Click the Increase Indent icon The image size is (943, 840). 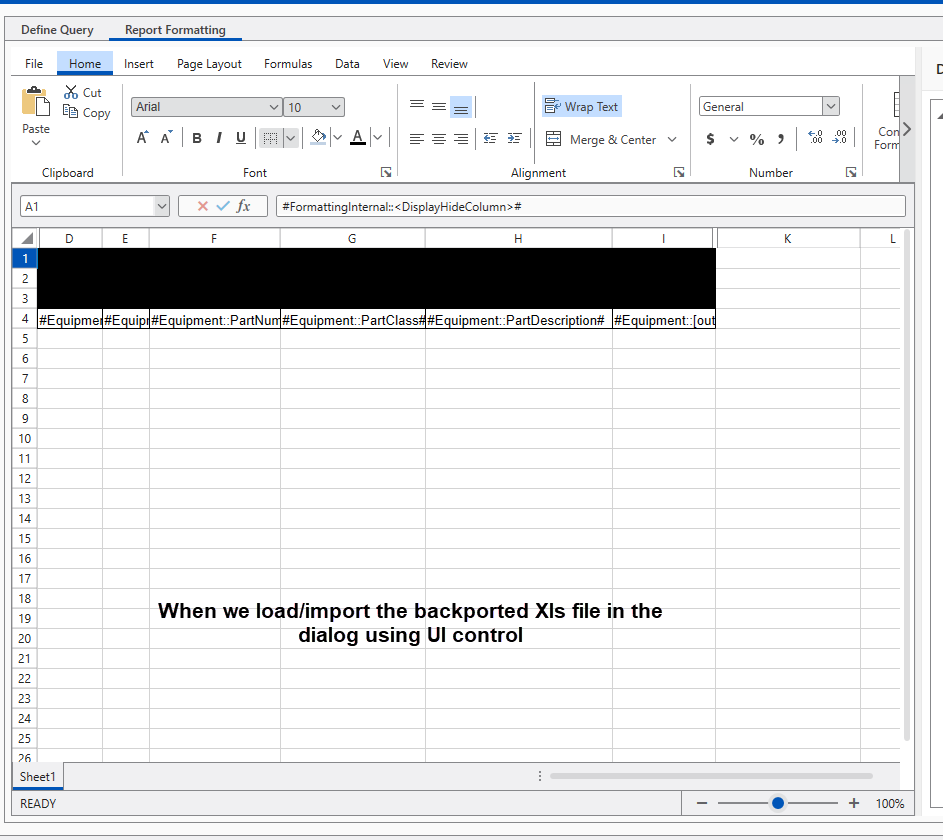[514, 139]
